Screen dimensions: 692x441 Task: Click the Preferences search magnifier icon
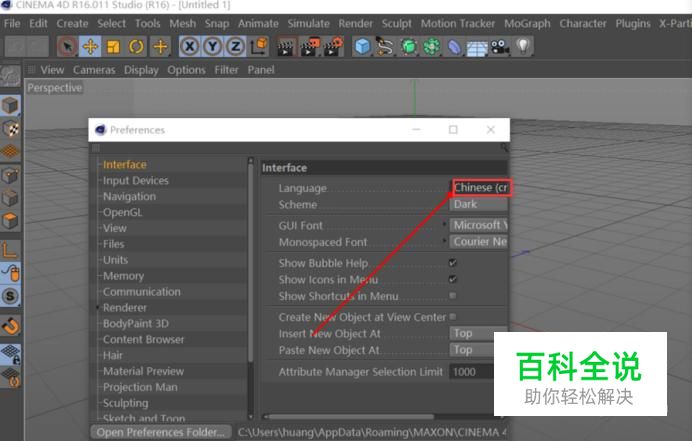click(x=504, y=148)
